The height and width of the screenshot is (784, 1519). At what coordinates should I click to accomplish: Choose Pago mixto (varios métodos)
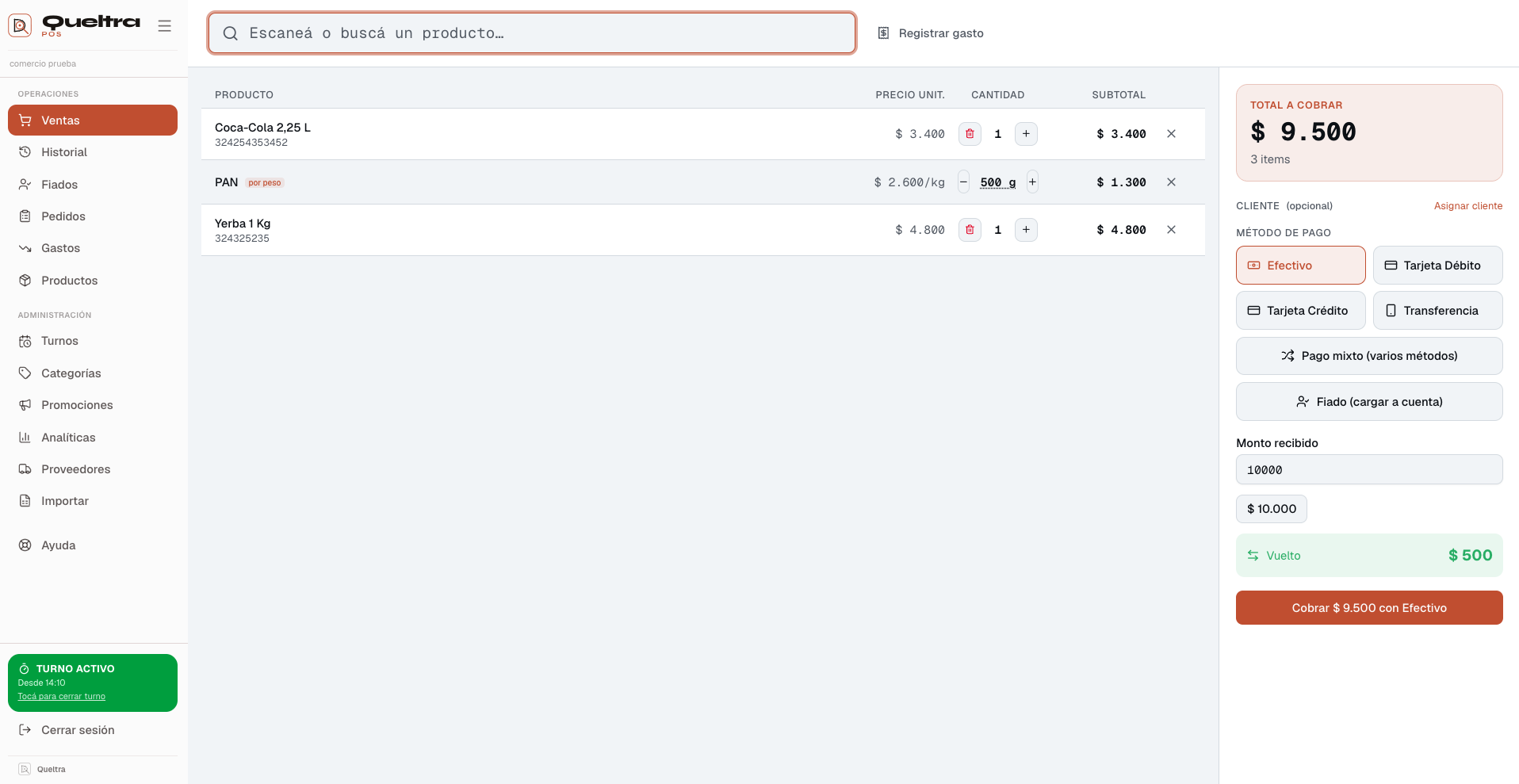pos(1369,356)
